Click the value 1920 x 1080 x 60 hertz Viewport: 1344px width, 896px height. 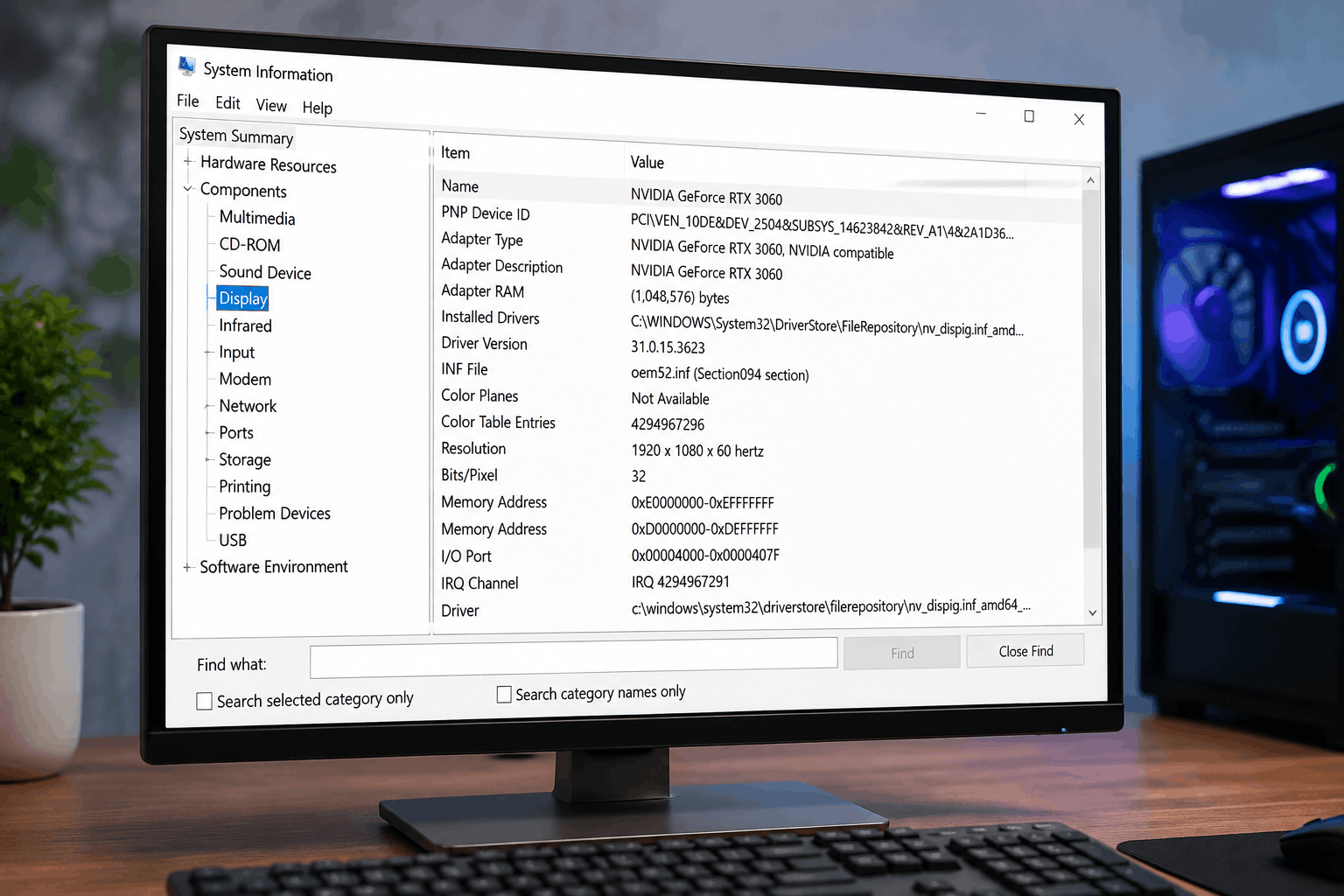697,451
